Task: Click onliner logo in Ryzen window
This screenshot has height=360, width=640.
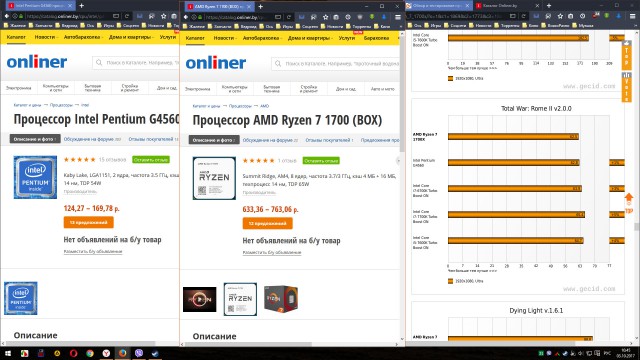Action: point(216,63)
